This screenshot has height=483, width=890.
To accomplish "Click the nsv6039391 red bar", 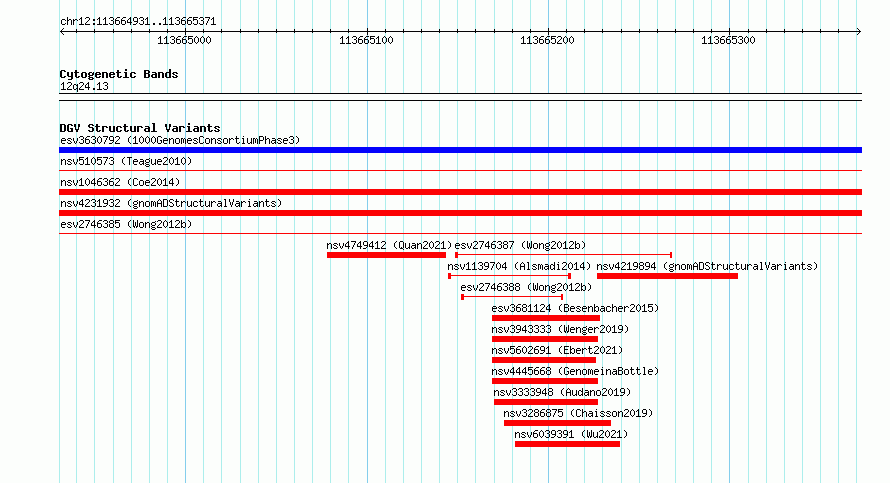I will (x=567, y=444).
